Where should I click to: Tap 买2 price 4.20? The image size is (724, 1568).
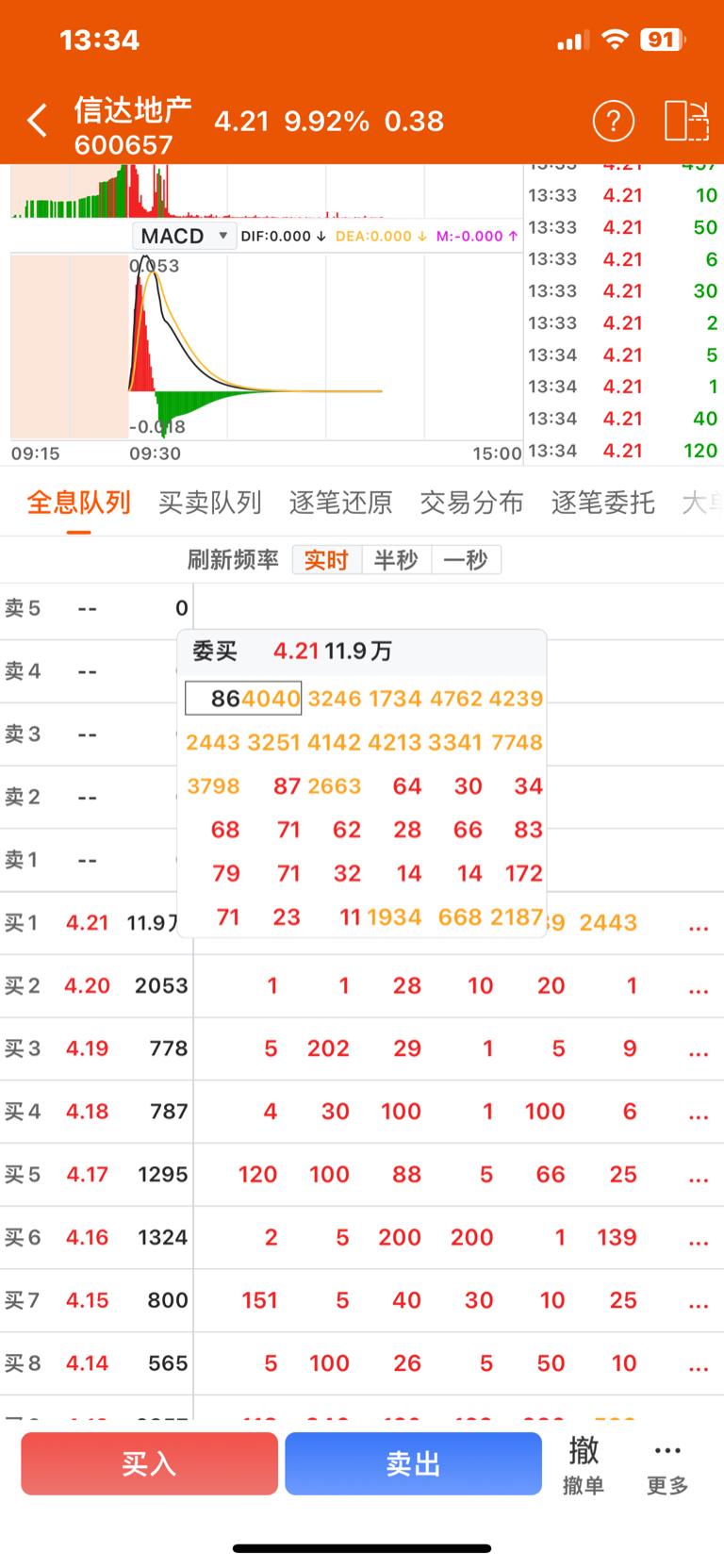(x=88, y=985)
